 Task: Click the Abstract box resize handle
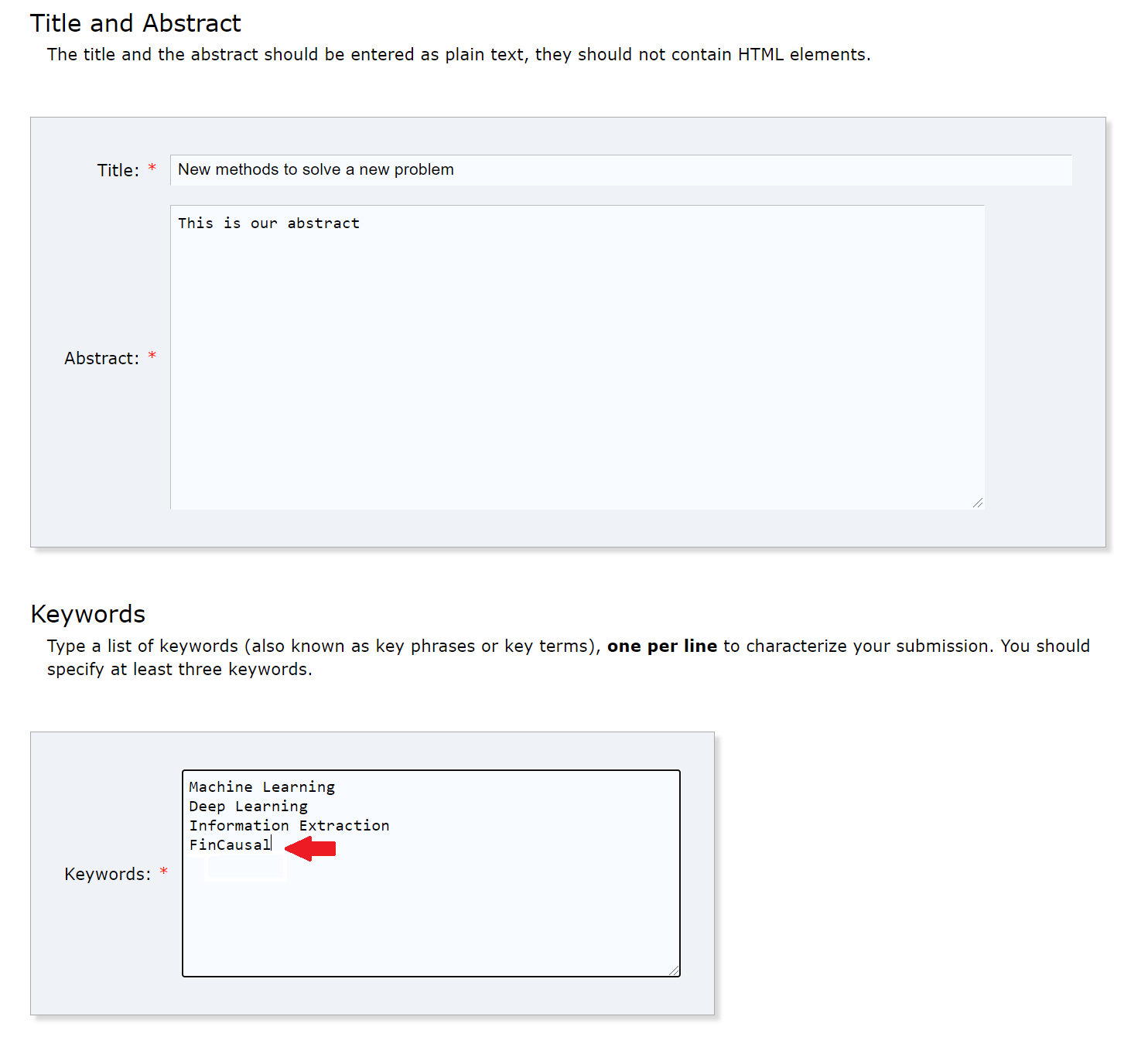(978, 503)
